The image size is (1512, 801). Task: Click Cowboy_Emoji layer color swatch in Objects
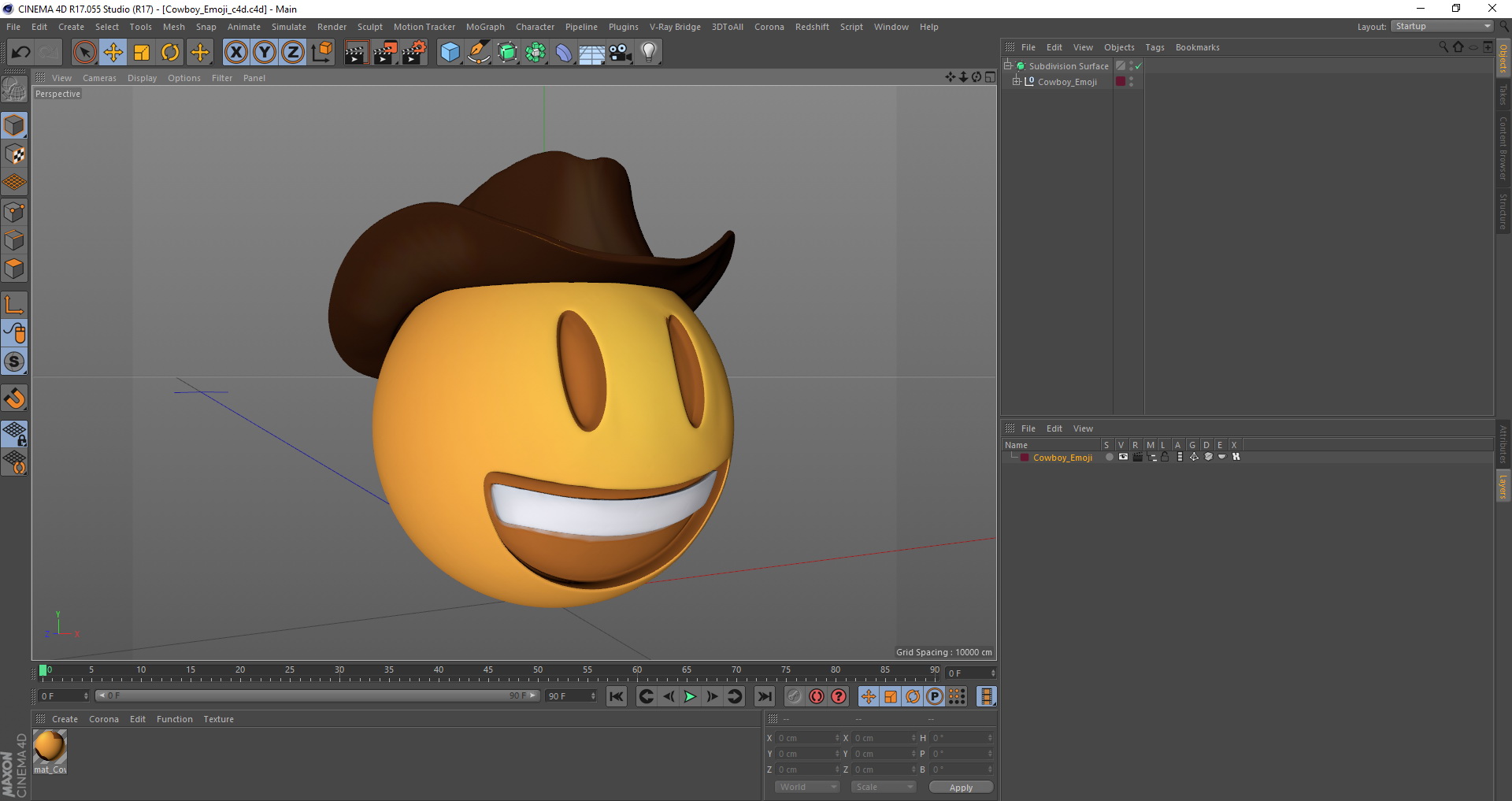click(x=1121, y=81)
